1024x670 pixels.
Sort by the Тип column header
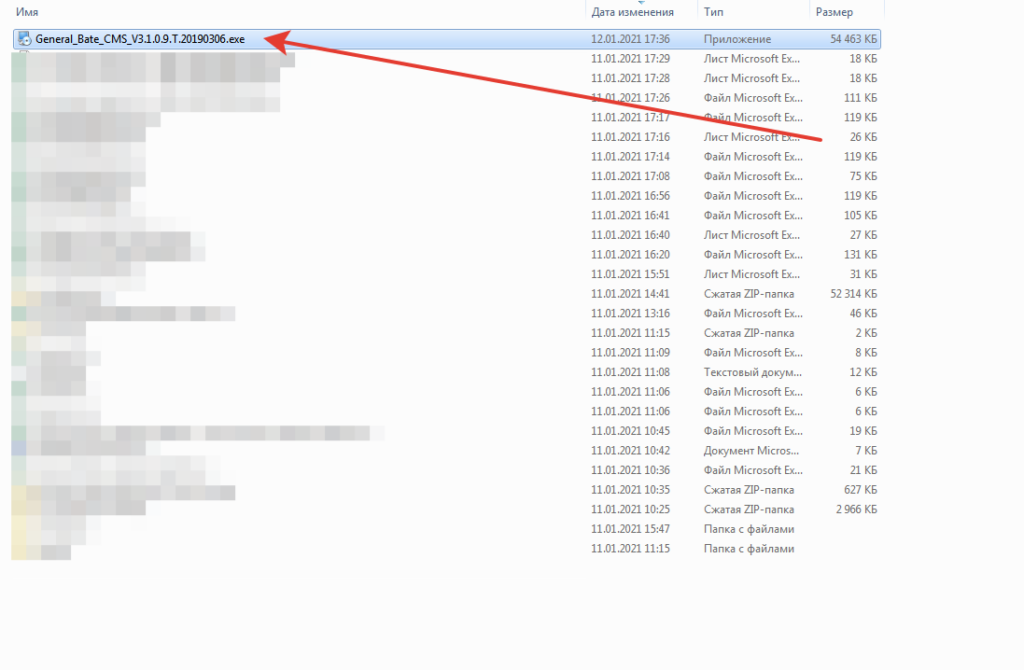coord(713,12)
